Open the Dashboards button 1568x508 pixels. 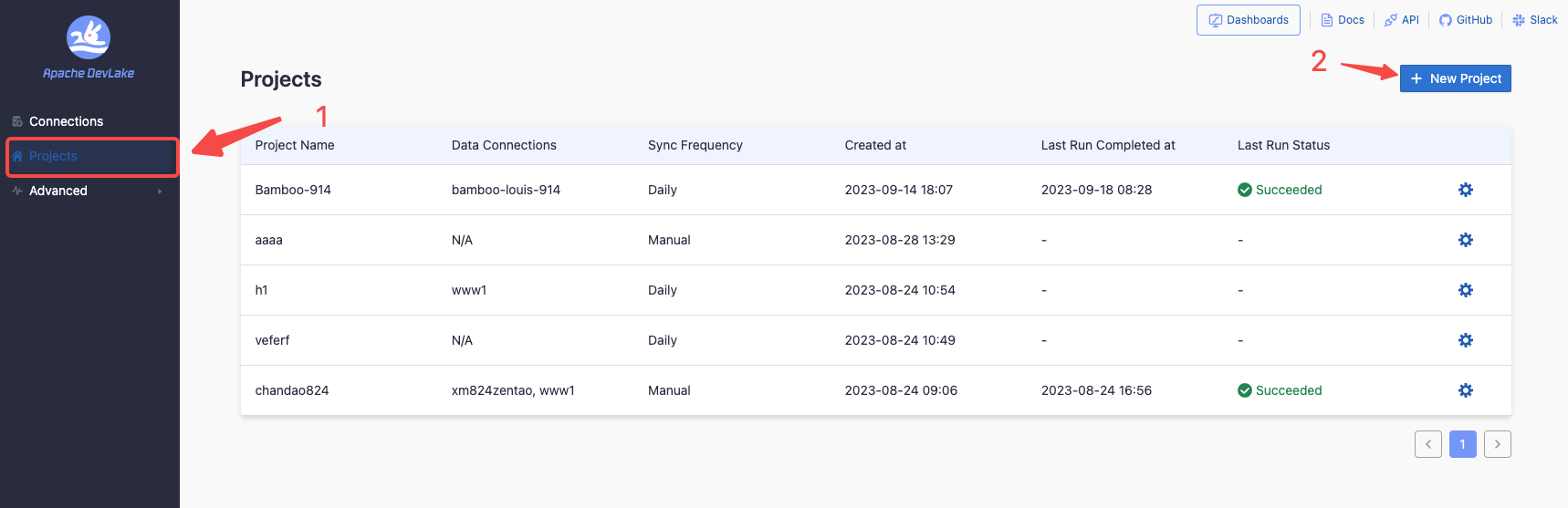click(1248, 20)
